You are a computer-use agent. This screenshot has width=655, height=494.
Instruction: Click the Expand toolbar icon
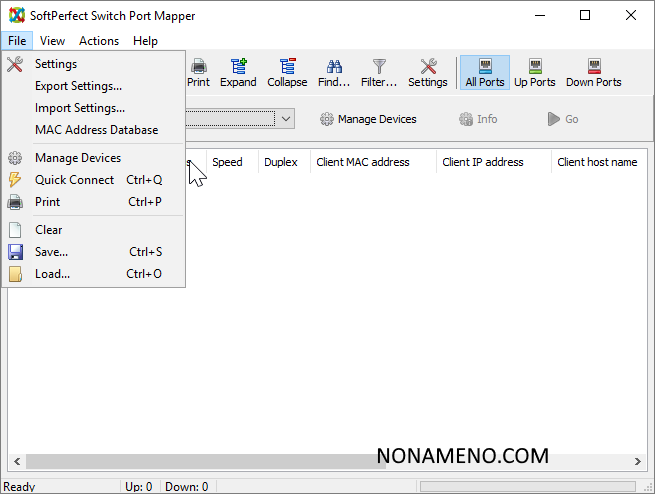click(238, 72)
